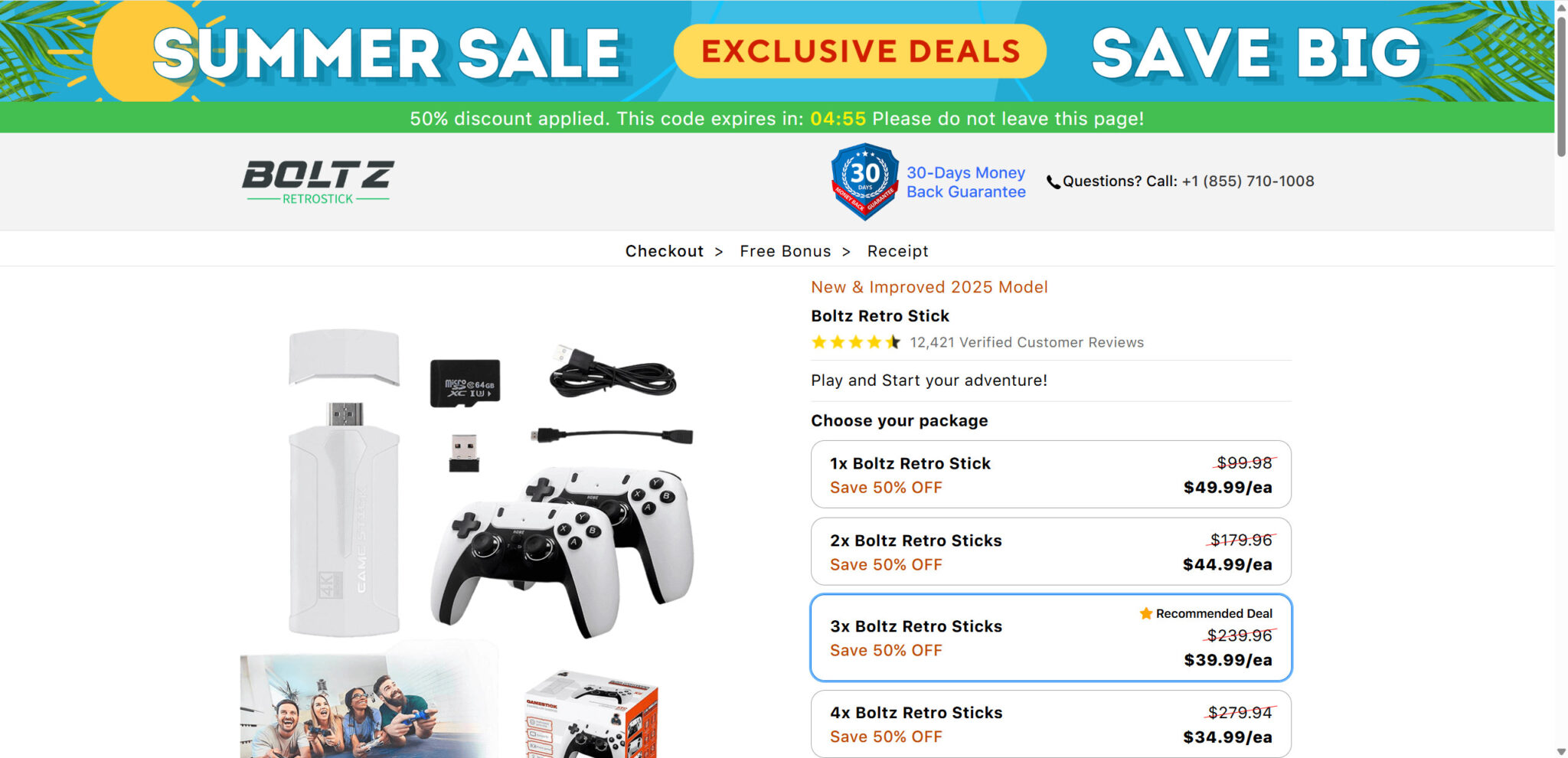Open the Free Bonus breadcrumb step

tap(784, 250)
